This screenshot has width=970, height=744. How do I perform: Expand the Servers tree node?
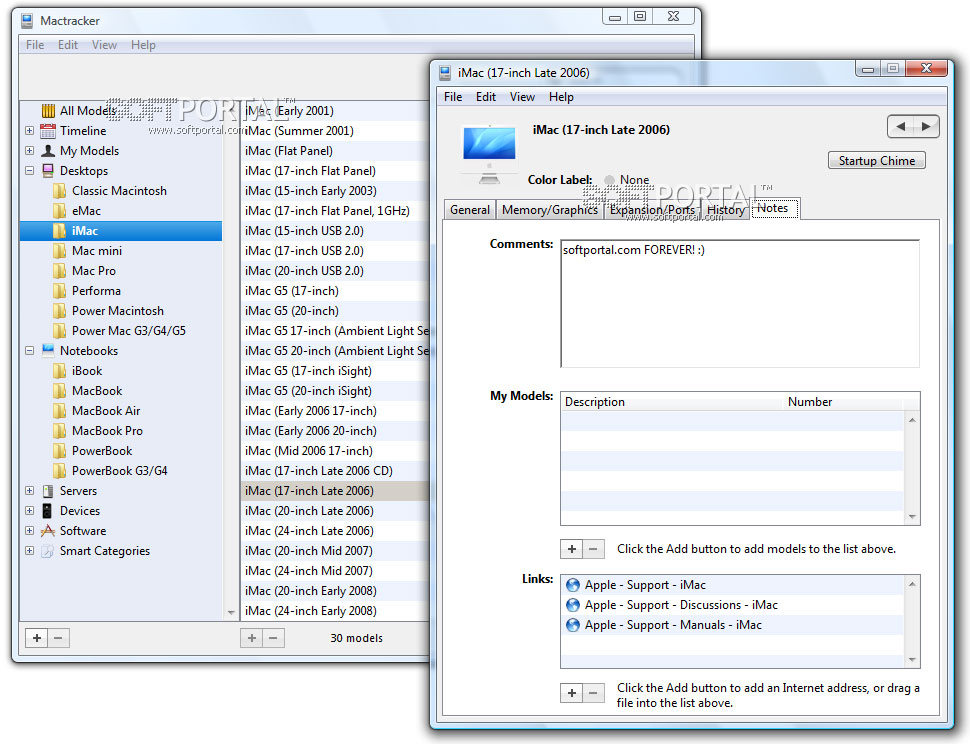[x=29, y=491]
